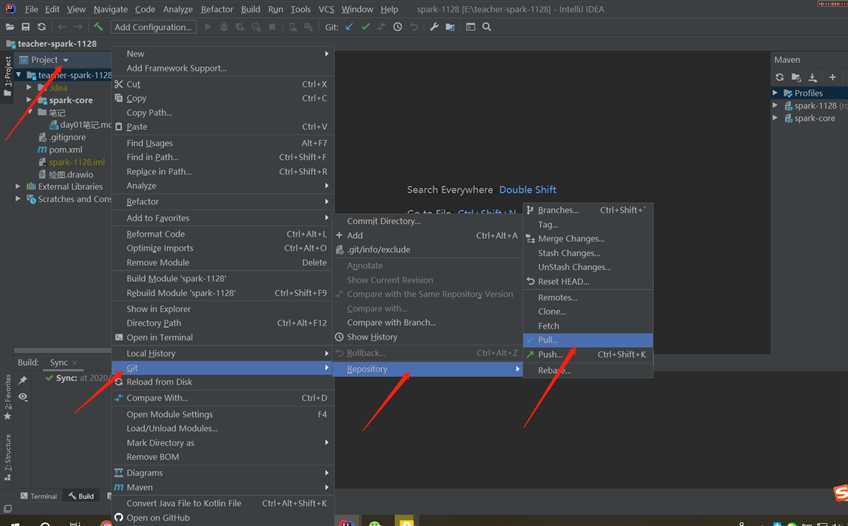Viewport: 848px width, 526px height.
Task: Open the Favorites side tool tab
Action: point(8,397)
